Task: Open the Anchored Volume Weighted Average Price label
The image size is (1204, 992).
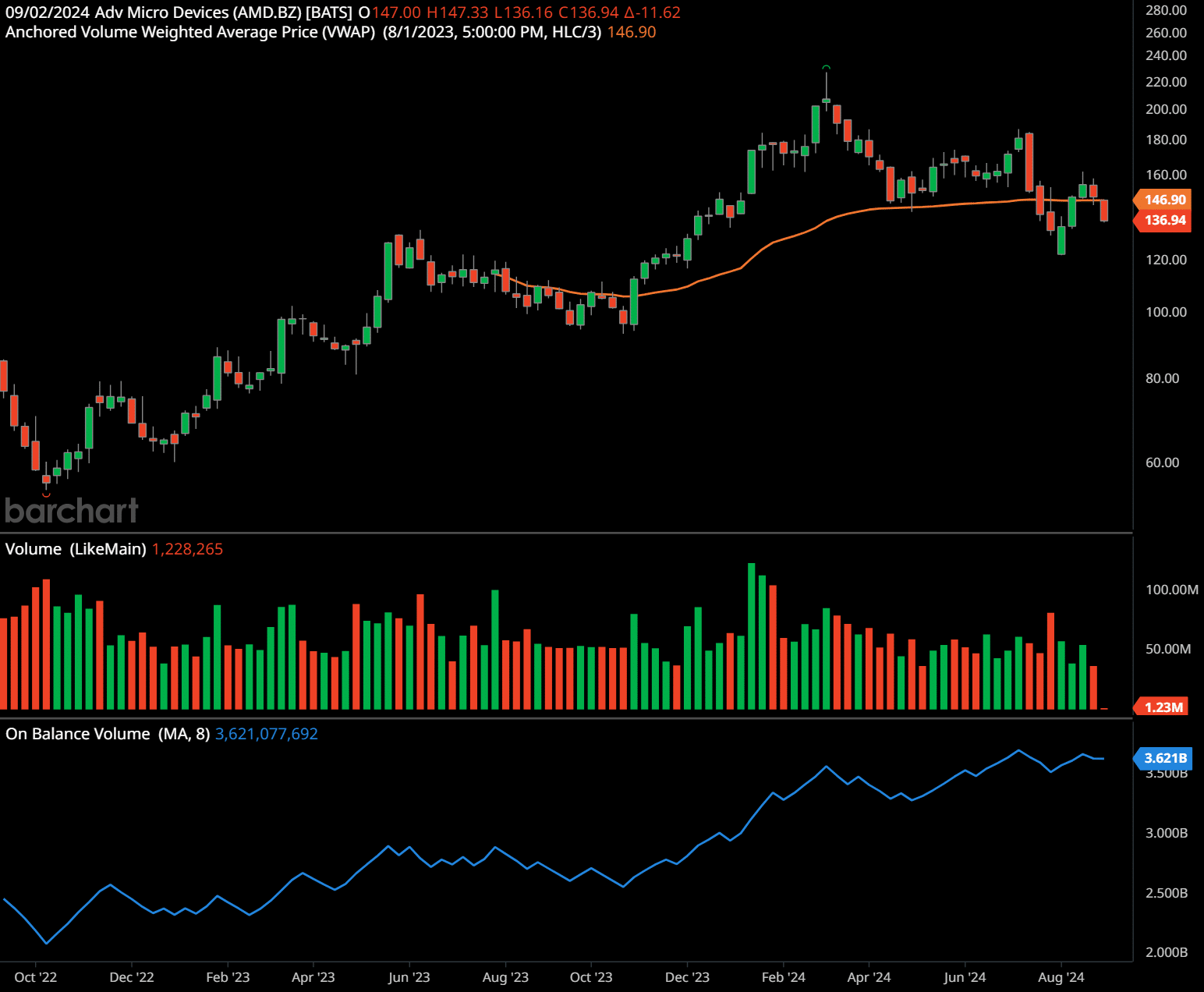Action: point(190,32)
